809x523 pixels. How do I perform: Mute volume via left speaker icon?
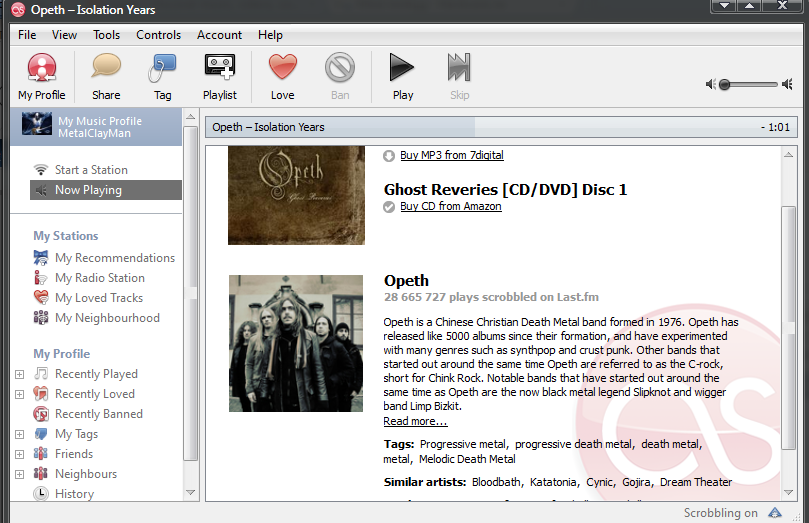710,84
